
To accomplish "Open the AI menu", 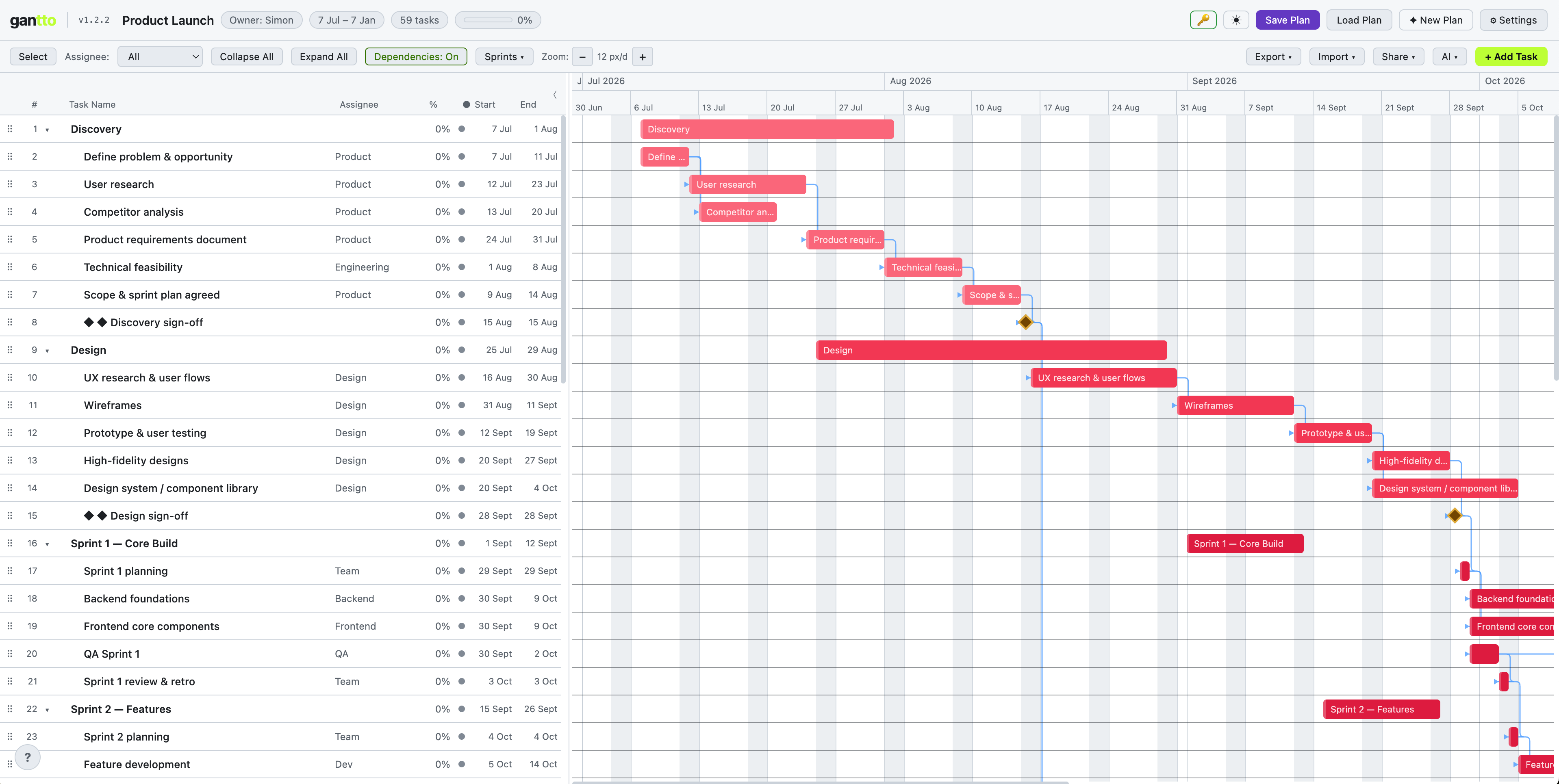I will click(x=1449, y=57).
